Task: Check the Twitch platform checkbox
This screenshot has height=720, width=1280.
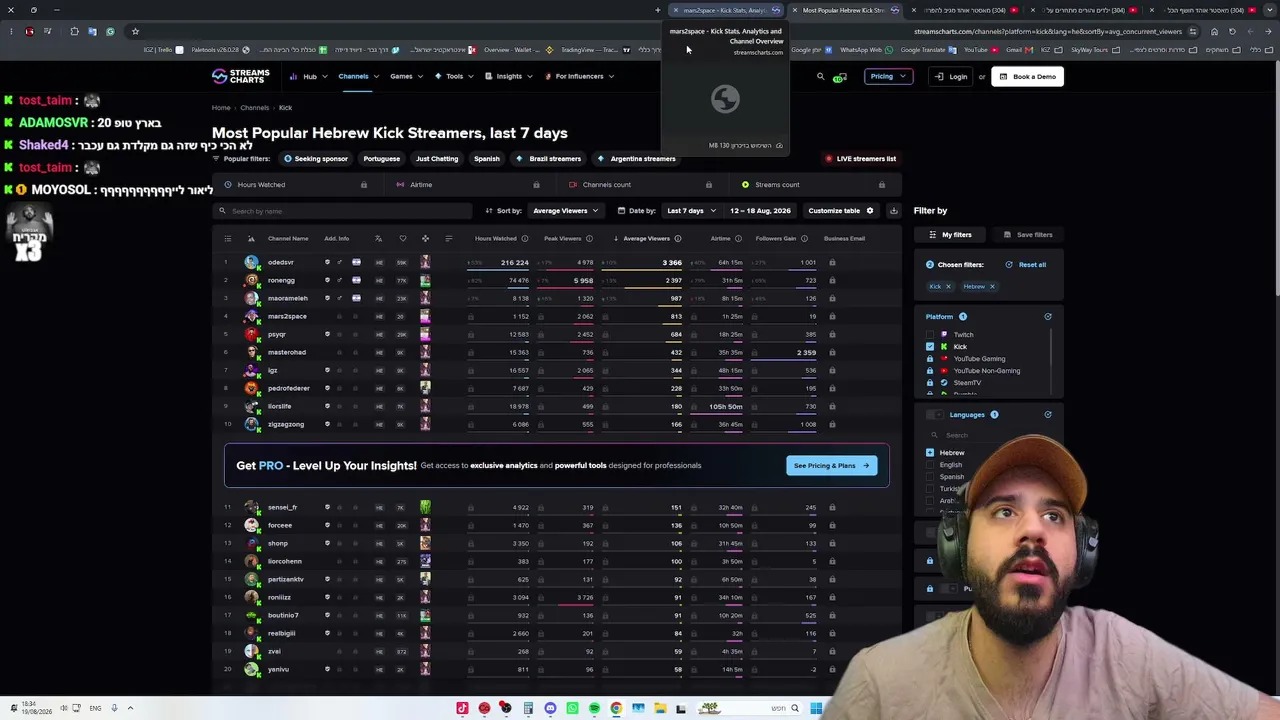Action: point(930,335)
